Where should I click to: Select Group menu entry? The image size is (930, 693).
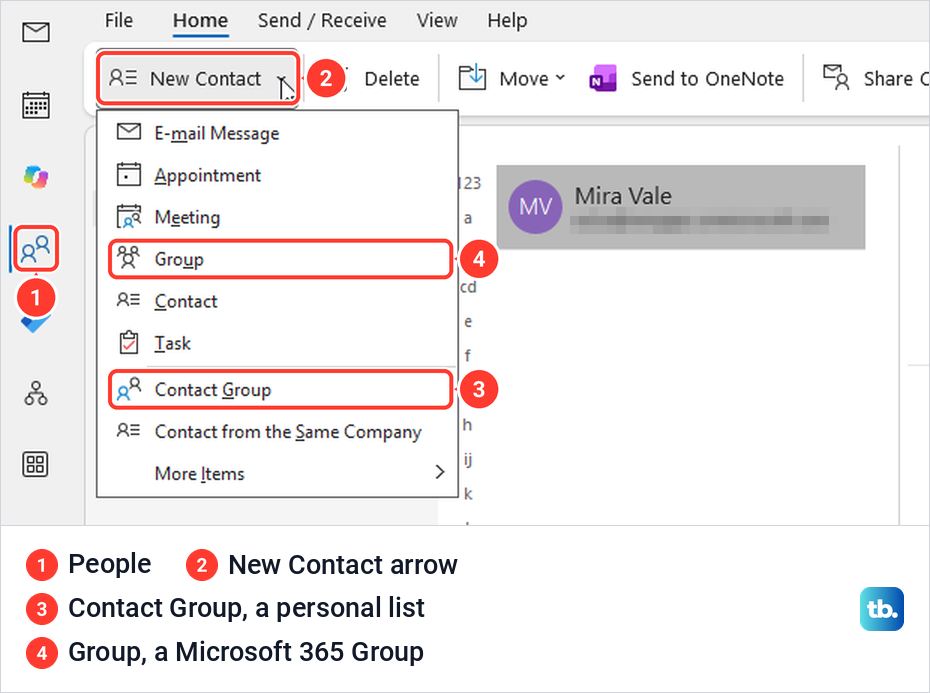[x=280, y=259]
